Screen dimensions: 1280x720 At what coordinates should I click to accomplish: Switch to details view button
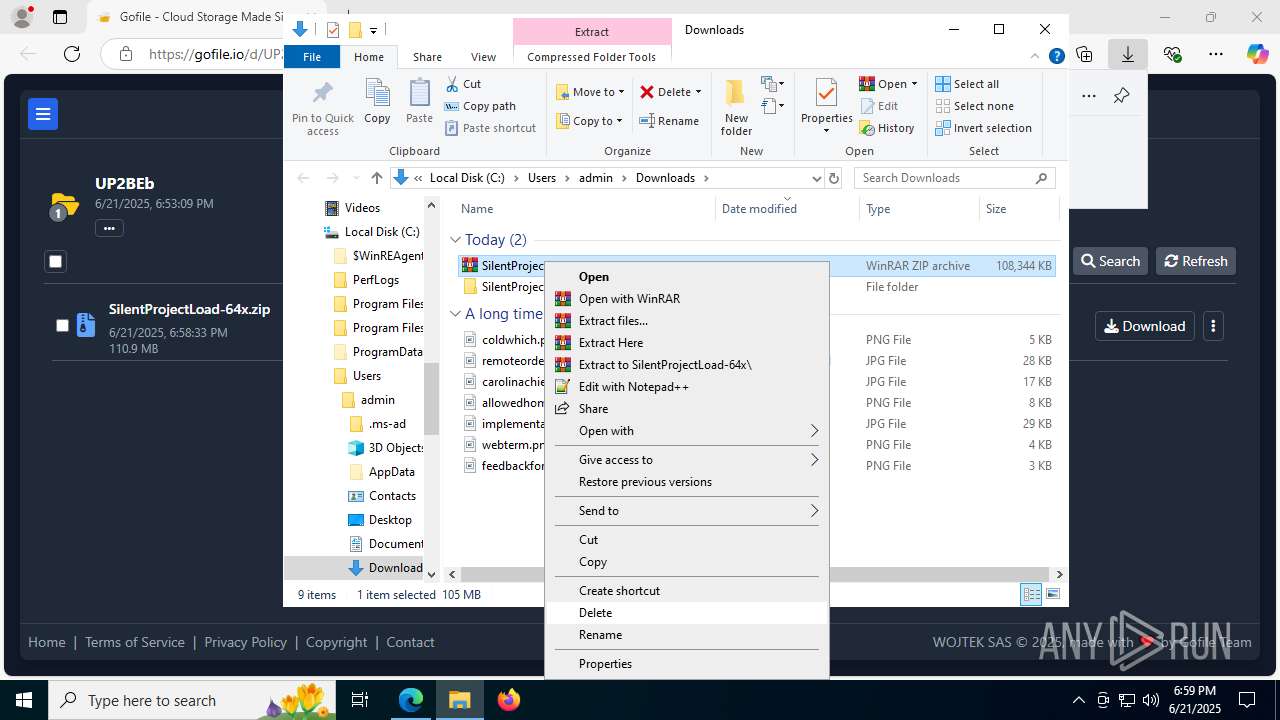[x=1031, y=595]
